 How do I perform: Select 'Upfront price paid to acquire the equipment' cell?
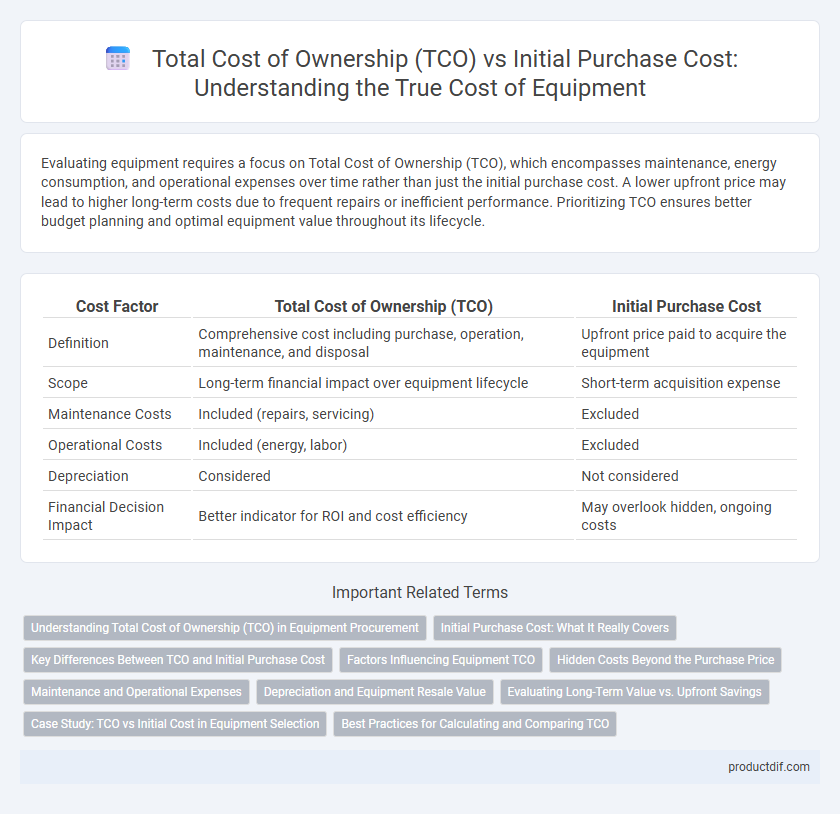686,343
